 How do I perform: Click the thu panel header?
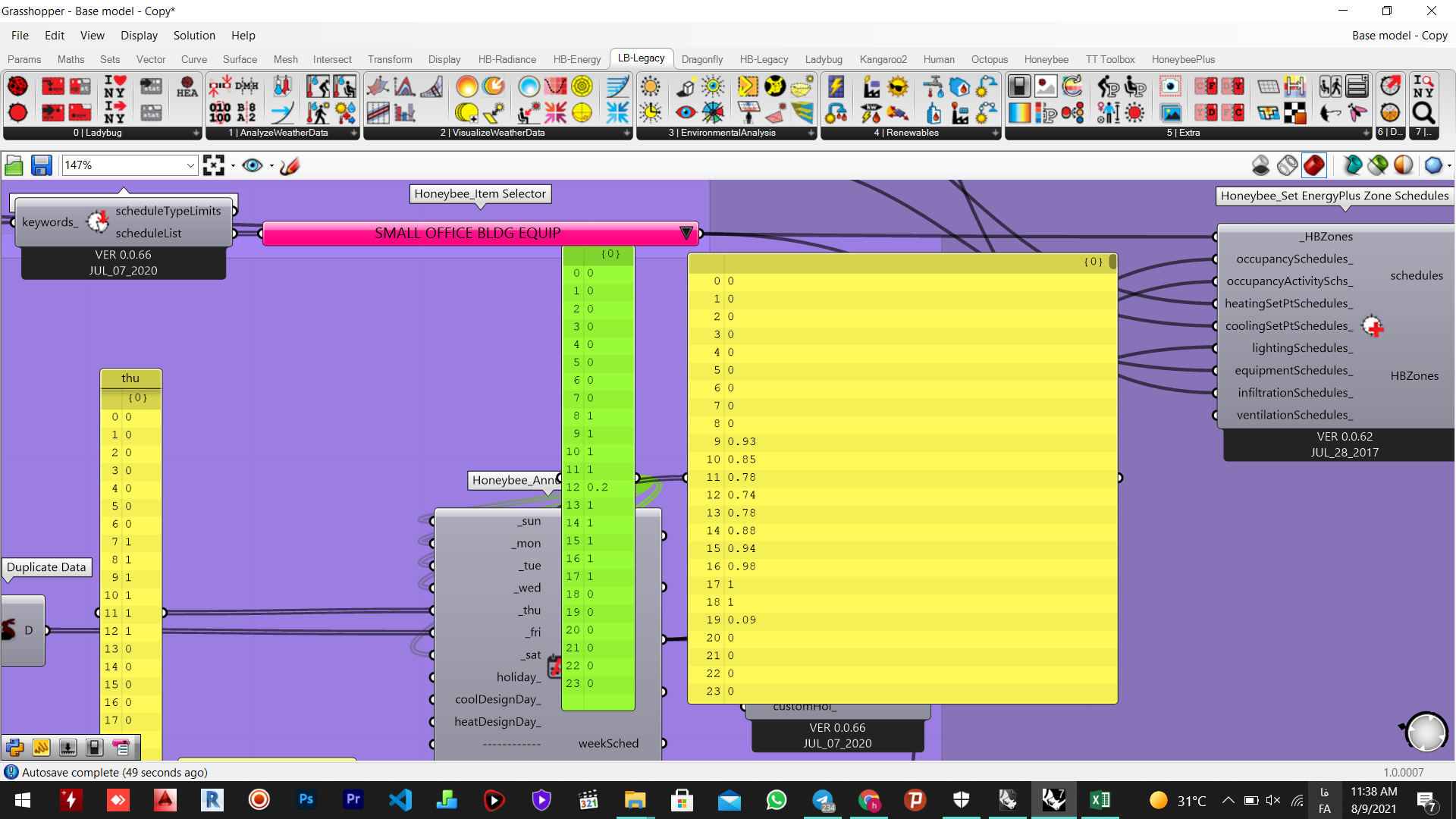click(130, 378)
